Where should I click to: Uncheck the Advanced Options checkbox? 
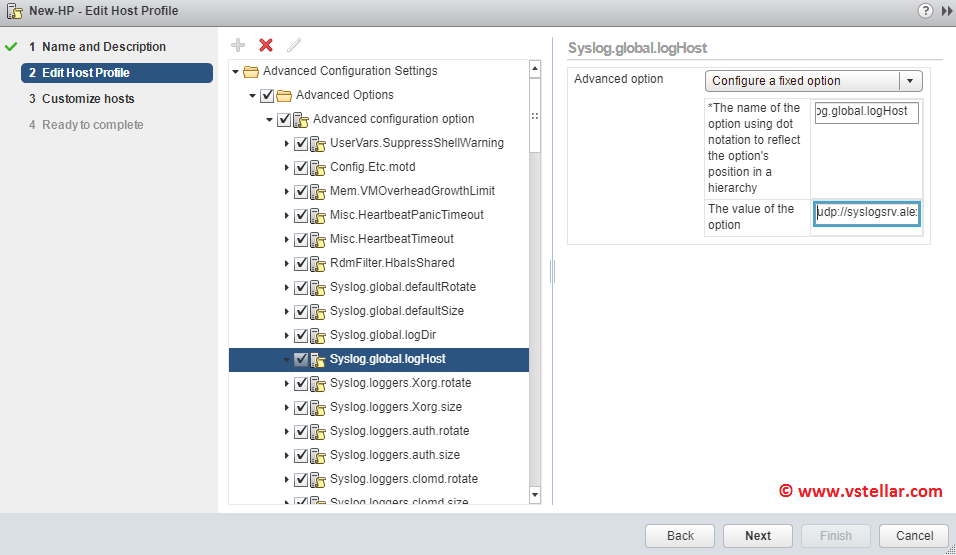pyautogui.click(x=267, y=95)
